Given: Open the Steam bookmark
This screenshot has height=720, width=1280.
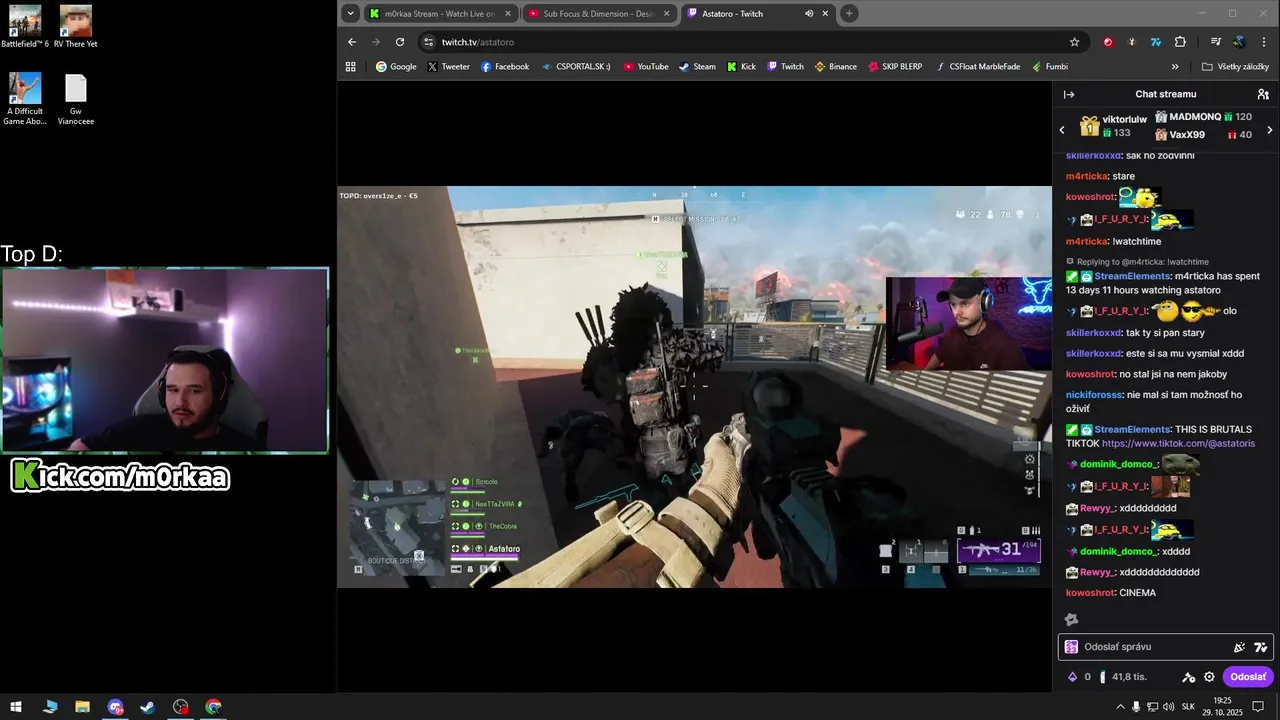Looking at the screenshot, I should (697, 67).
